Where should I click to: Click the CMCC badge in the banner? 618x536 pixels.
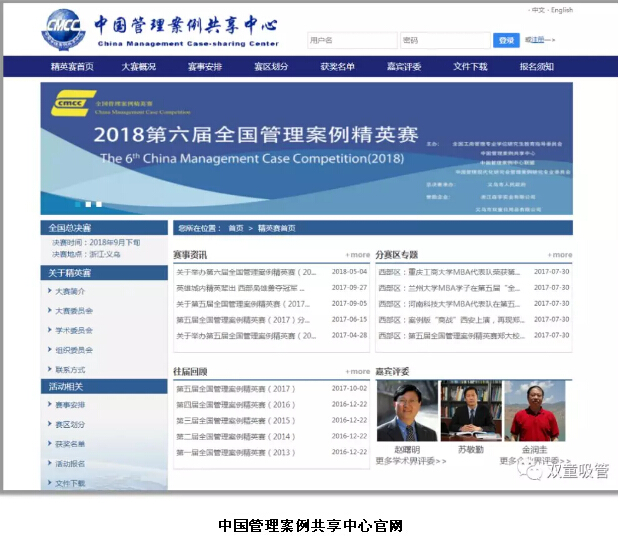[x=70, y=101]
